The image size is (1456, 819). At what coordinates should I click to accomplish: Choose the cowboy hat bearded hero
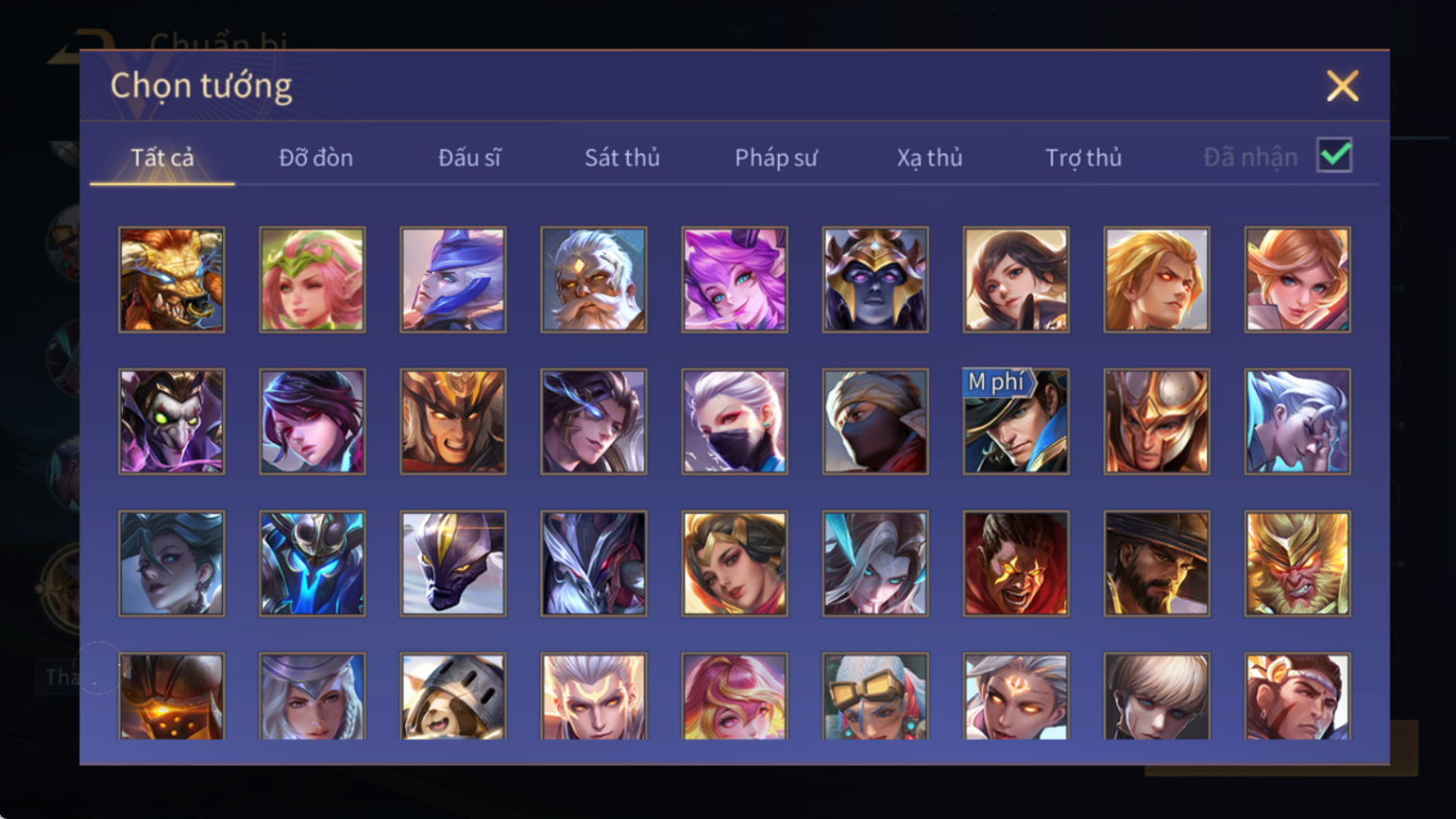click(x=1157, y=563)
